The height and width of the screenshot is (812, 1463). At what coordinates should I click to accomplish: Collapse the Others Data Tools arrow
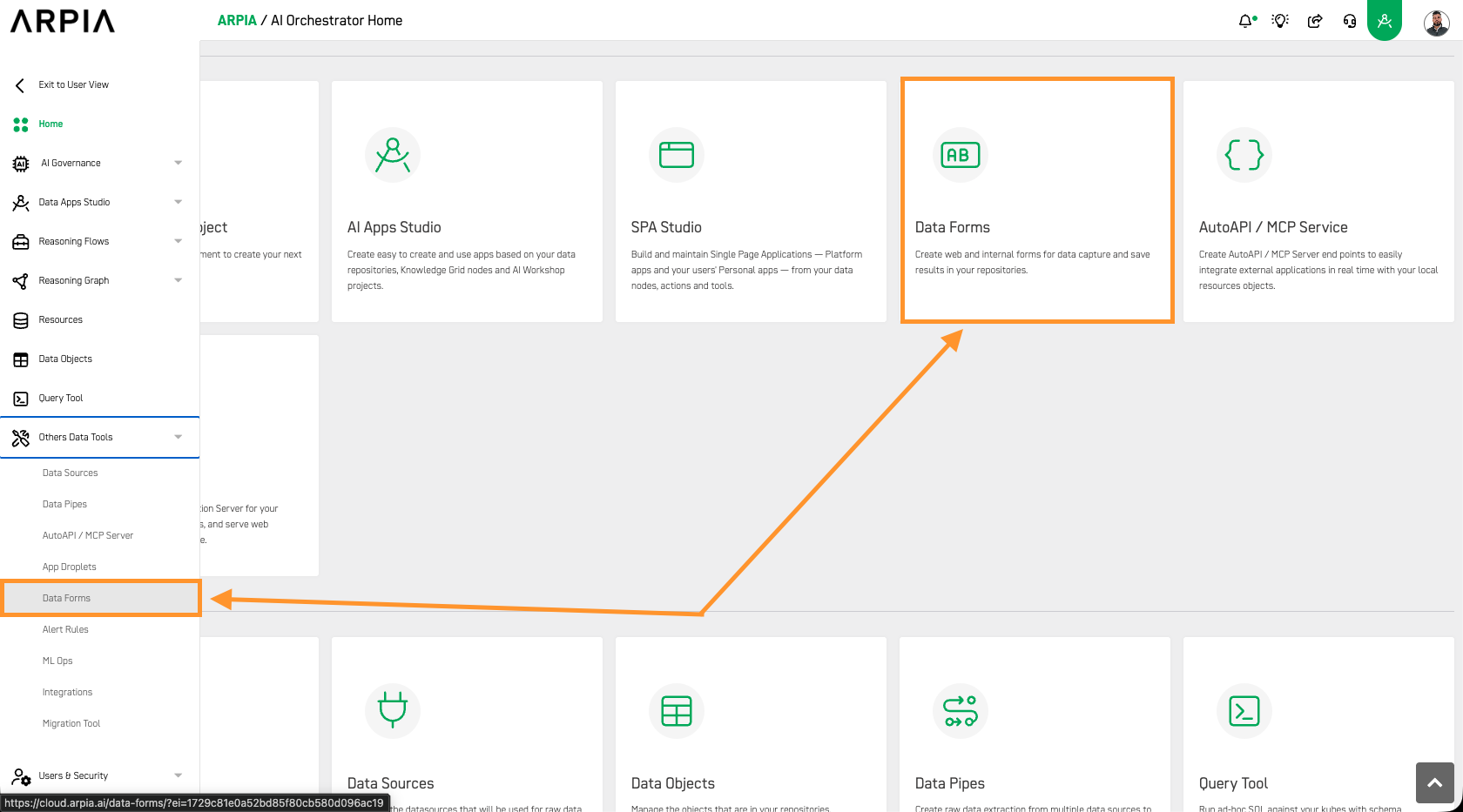point(179,437)
